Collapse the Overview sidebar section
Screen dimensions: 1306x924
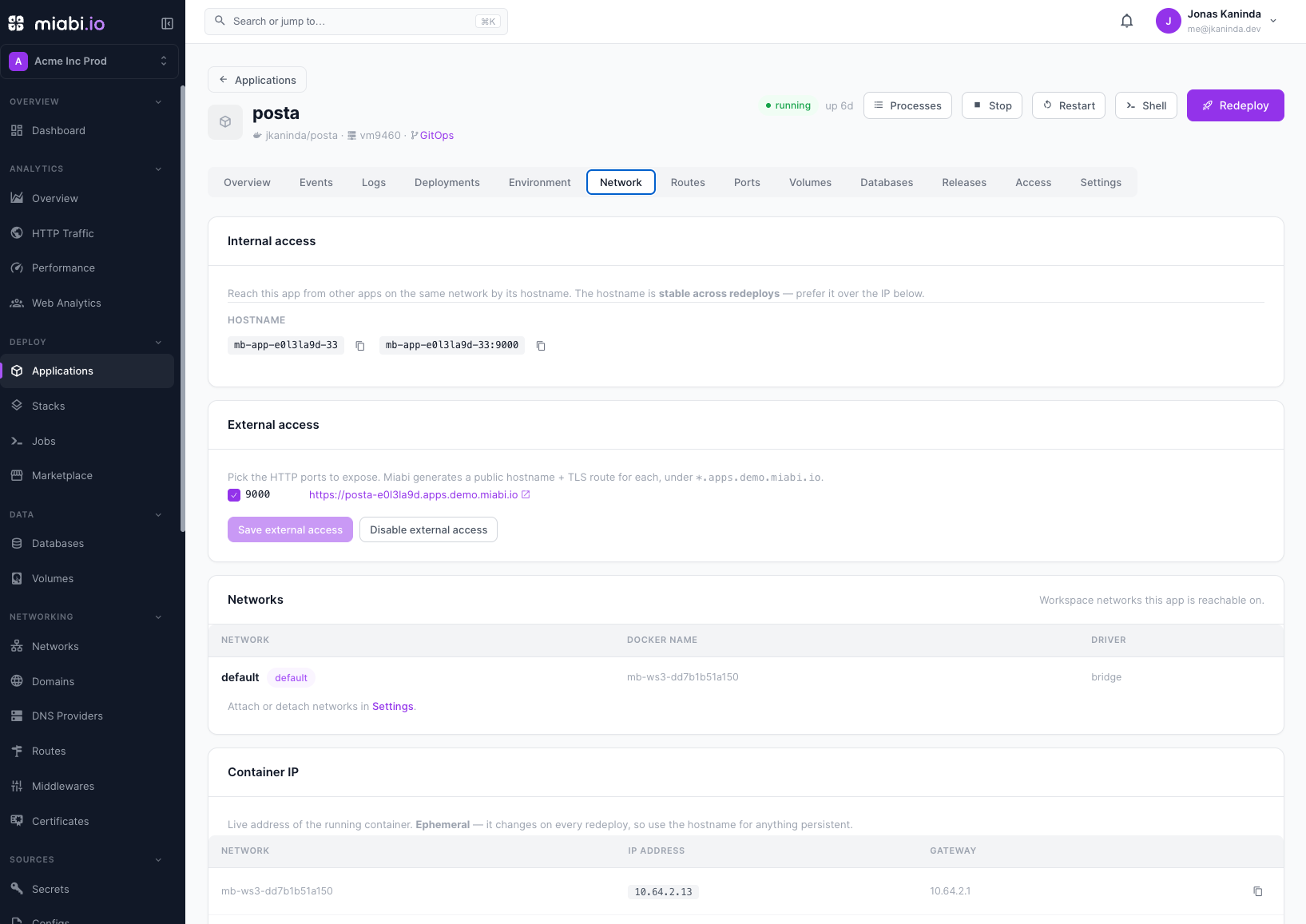pos(158,102)
